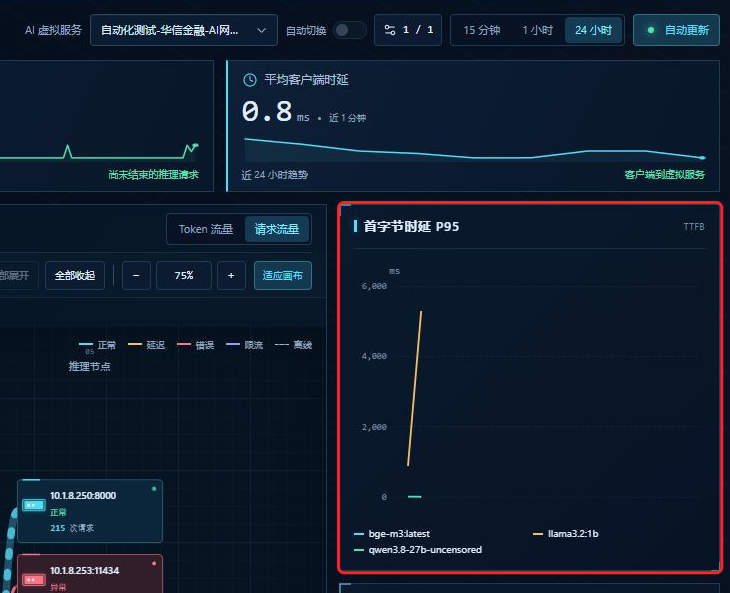Click the 适应画布 fit canvas button
The height and width of the screenshot is (593, 730).
[283, 276]
